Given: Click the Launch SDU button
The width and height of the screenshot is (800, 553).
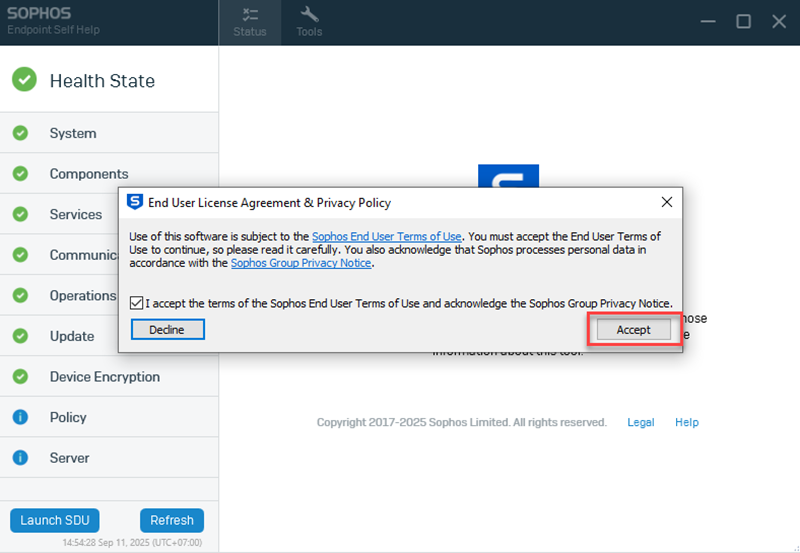Looking at the screenshot, I should coord(55,520).
